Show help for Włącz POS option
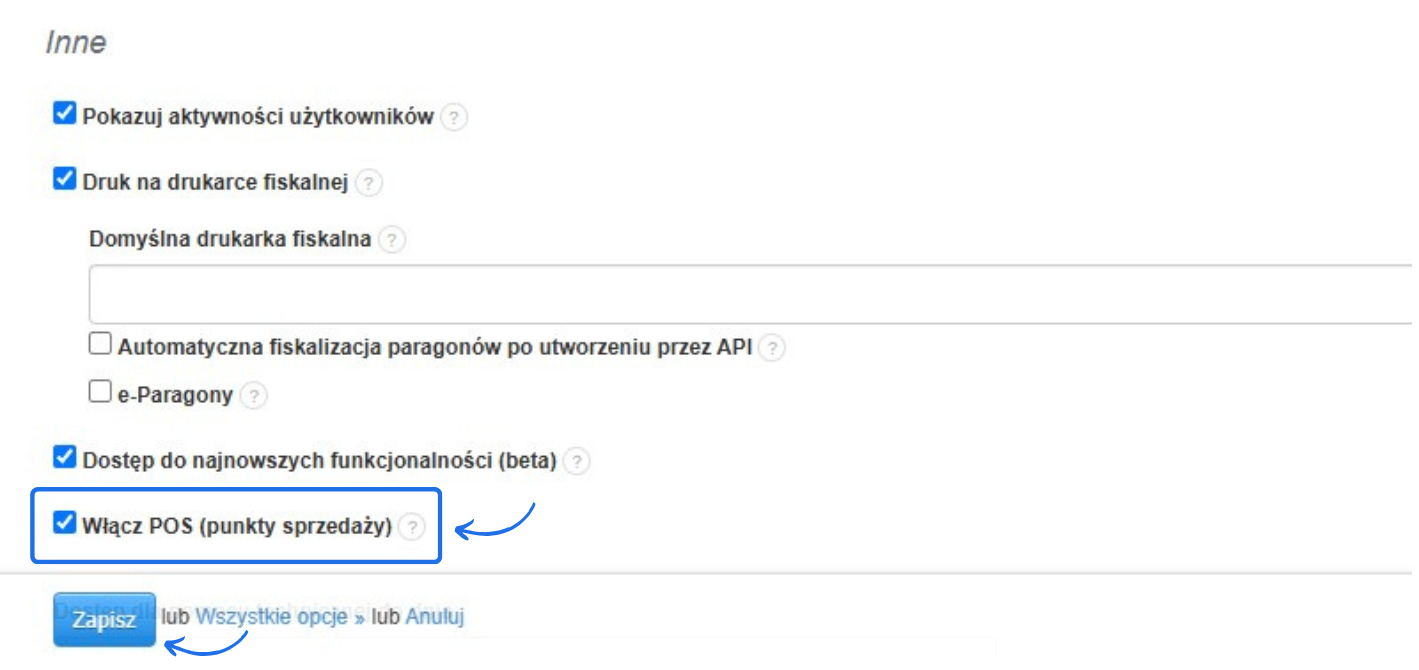The width and height of the screenshot is (1419, 670). click(x=411, y=527)
